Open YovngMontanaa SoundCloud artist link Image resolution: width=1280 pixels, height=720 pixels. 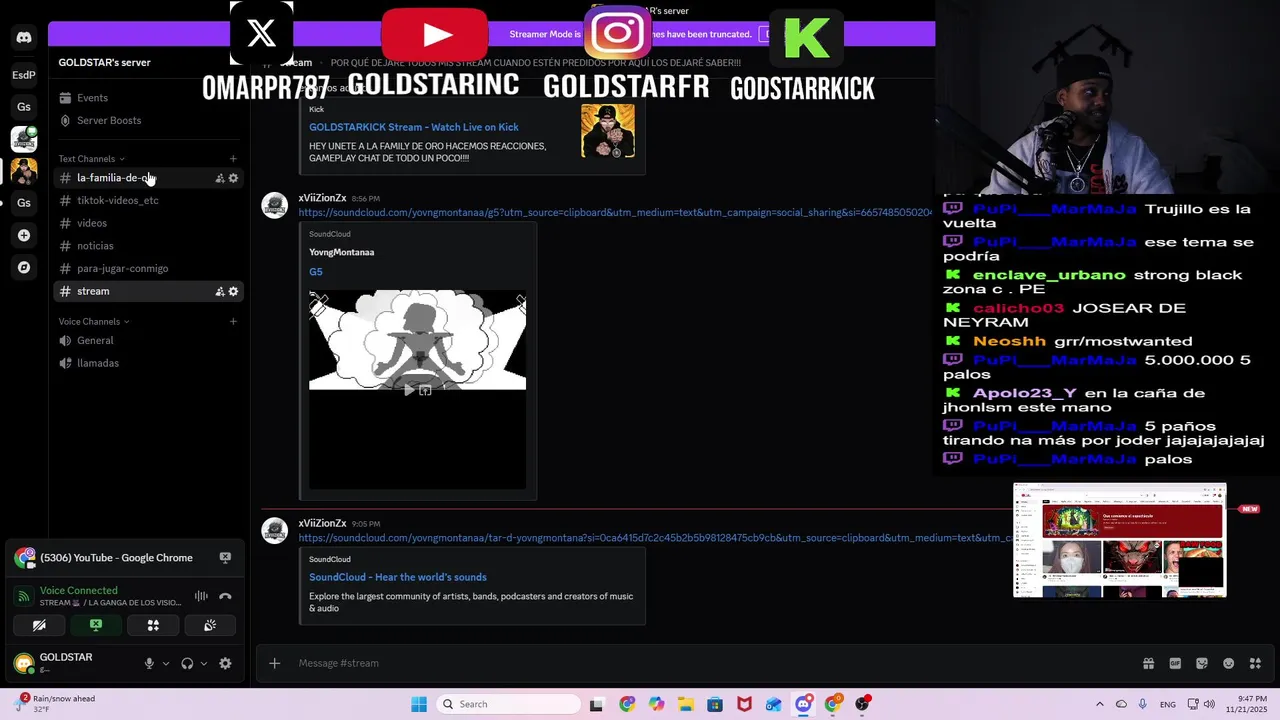point(341,252)
